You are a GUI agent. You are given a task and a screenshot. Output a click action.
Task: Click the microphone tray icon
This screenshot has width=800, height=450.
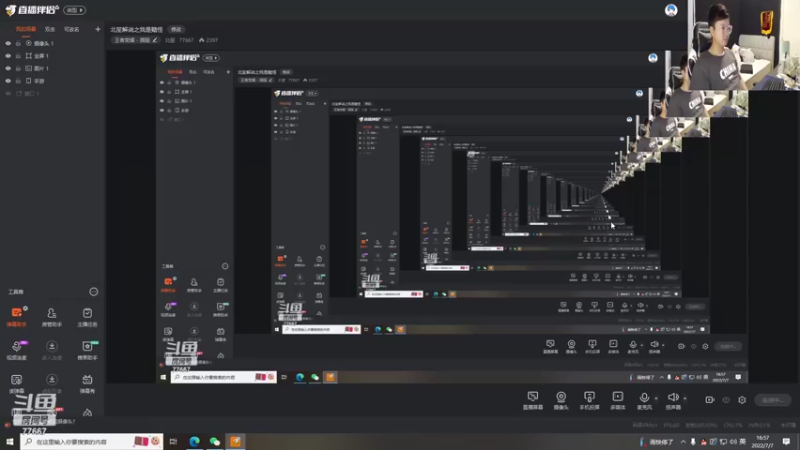pyautogui.click(x=693, y=442)
